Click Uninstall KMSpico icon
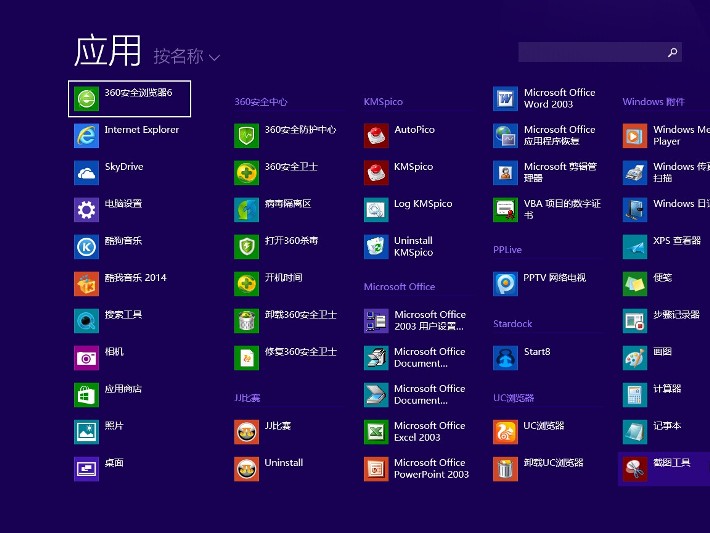 tap(376, 247)
